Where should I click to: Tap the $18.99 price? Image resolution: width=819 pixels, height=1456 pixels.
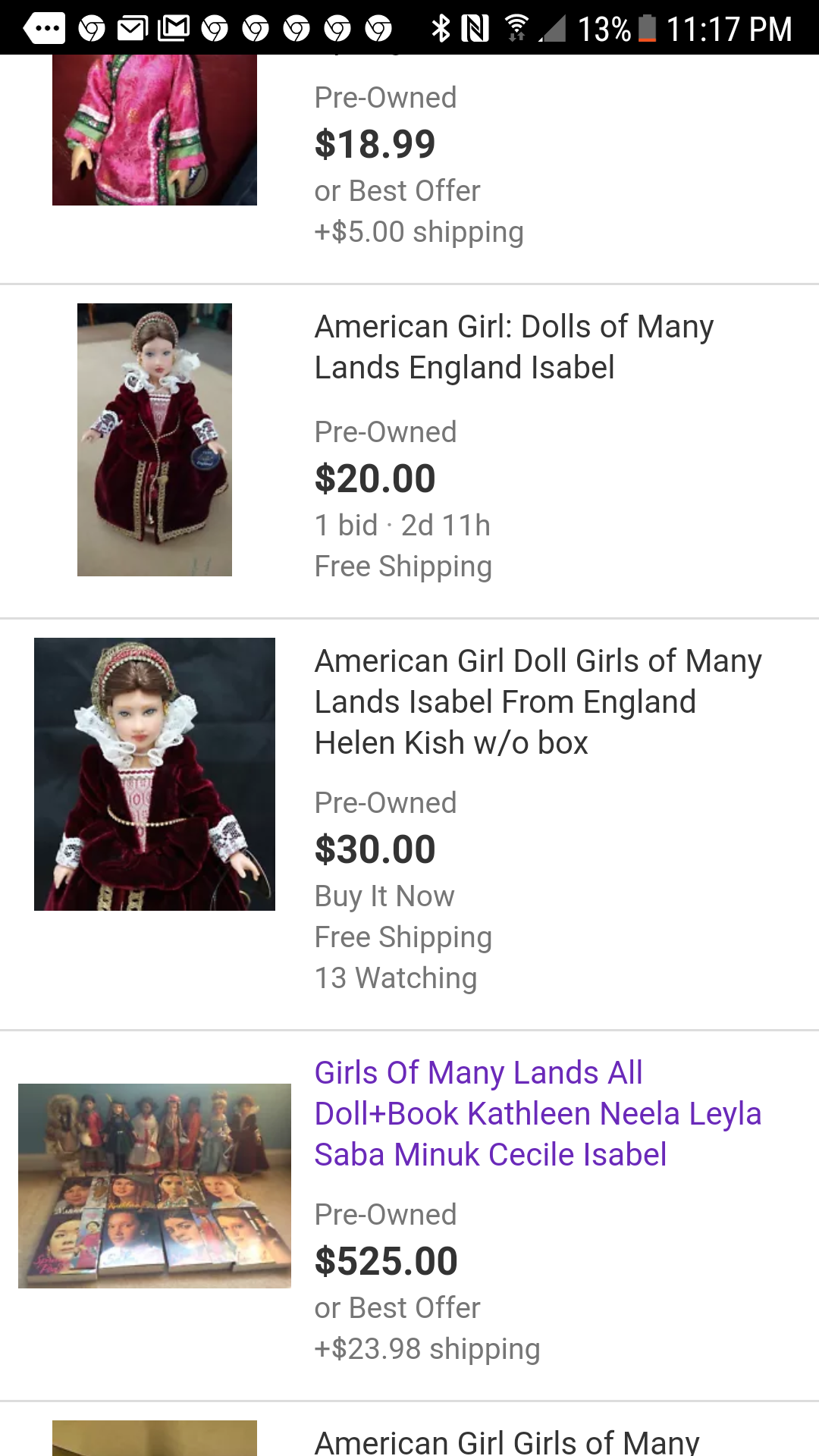[x=375, y=144]
